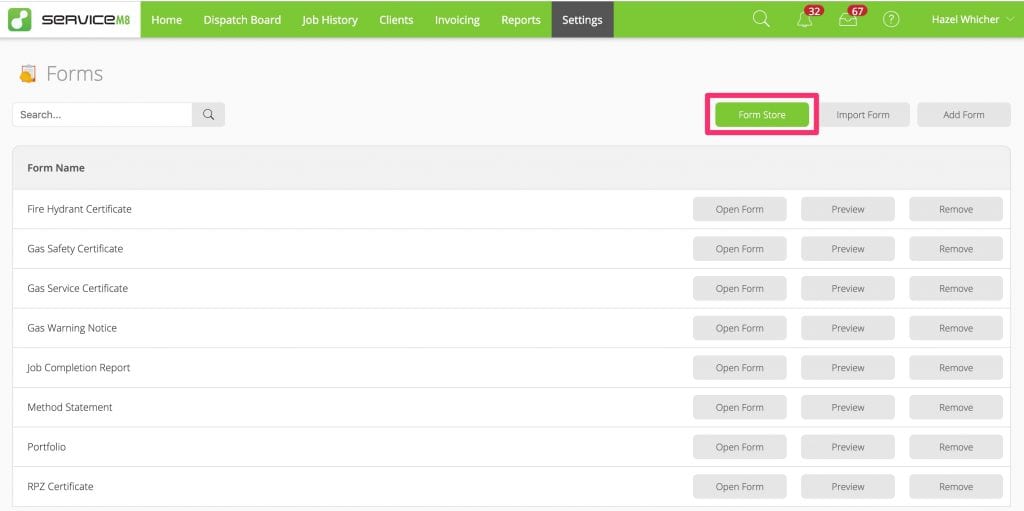Open the help question mark icon
The width and height of the screenshot is (1024, 511).
point(891,20)
